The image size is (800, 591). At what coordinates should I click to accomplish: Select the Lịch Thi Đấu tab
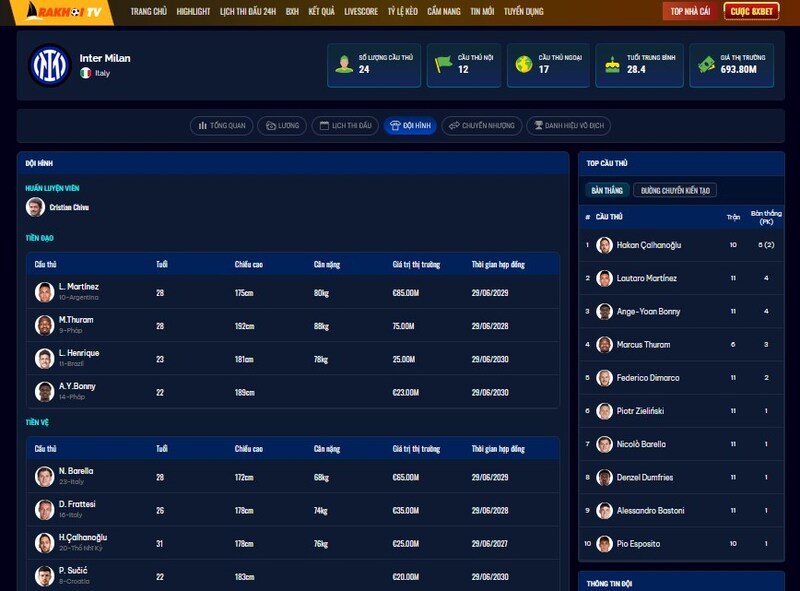[x=345, y=126]
